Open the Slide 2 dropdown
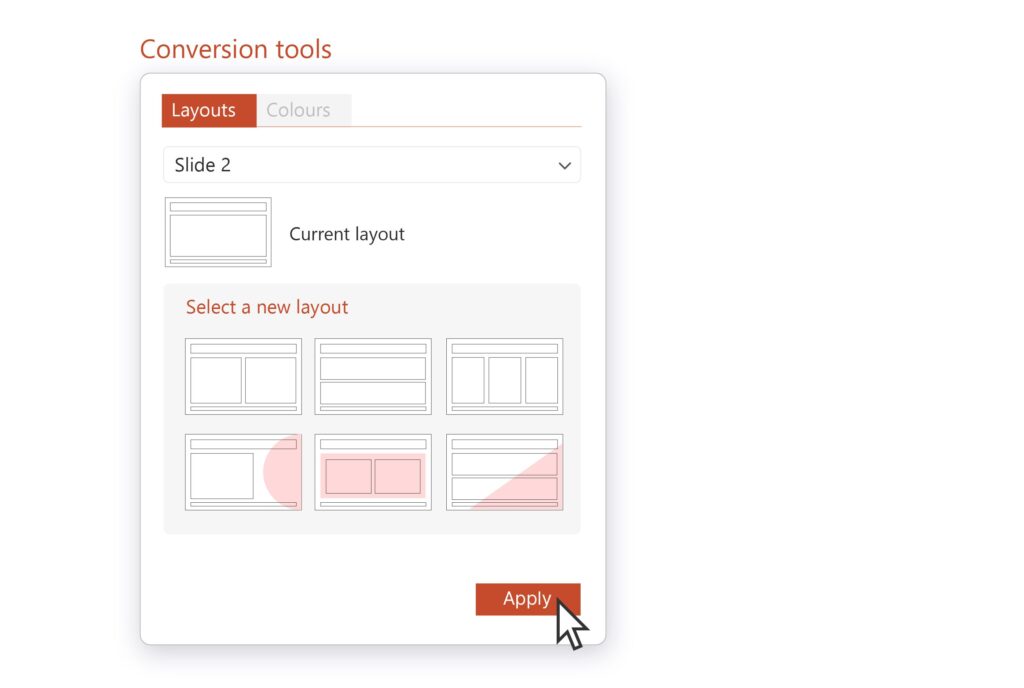This screenshot has height=688, width=1024. [371, 165]
